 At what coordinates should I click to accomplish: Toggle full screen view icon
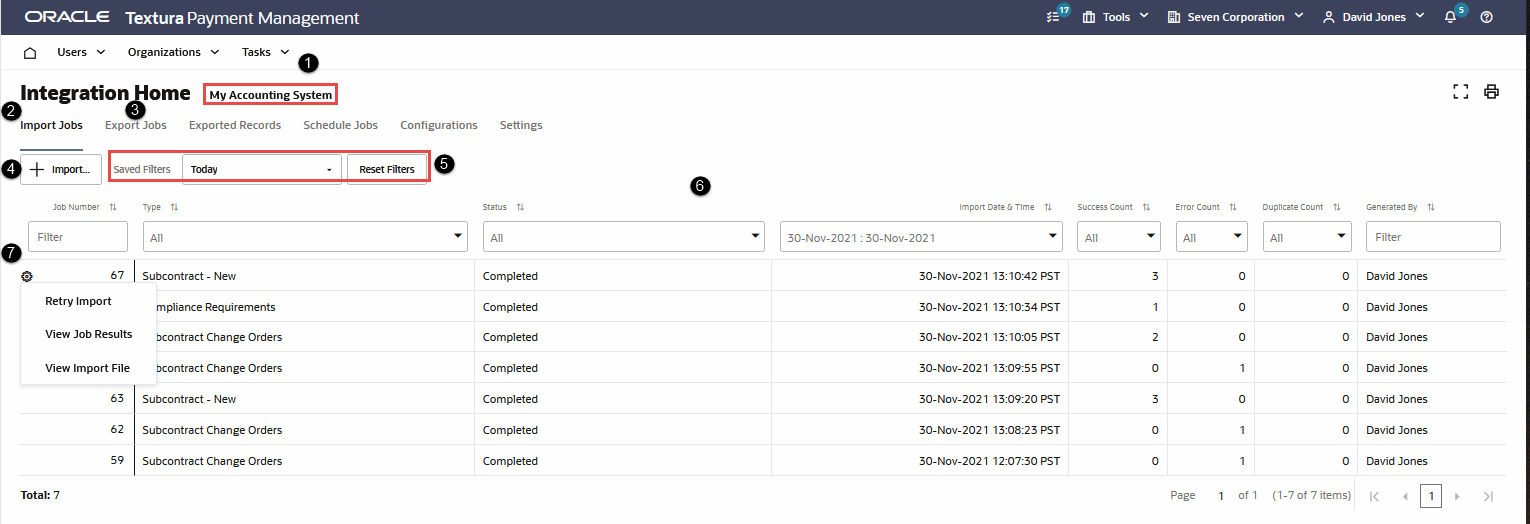(x=1461, y=92)
